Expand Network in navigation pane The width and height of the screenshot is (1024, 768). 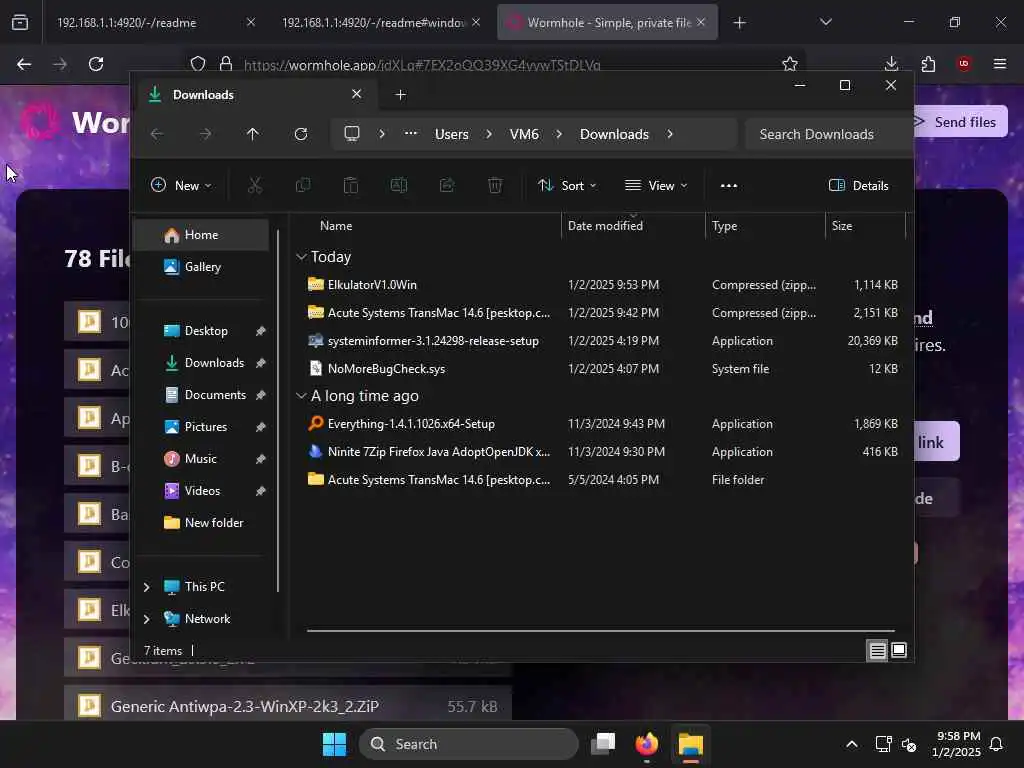147,619
